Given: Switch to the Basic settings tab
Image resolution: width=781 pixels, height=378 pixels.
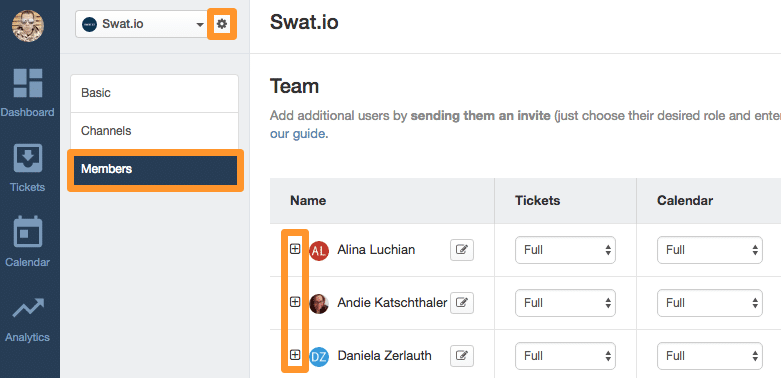Looking at the screenshot, I should coord(154,93).
